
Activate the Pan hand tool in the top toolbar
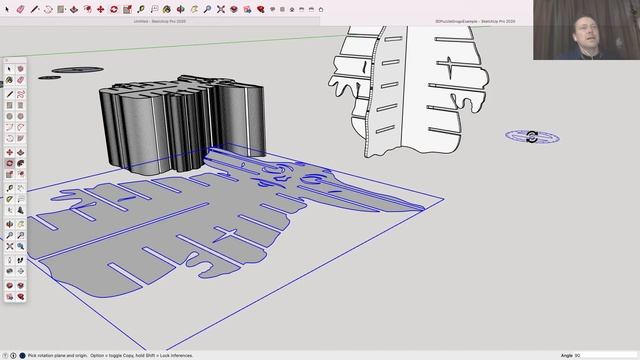pyautogui.click(x=194, y=9)
